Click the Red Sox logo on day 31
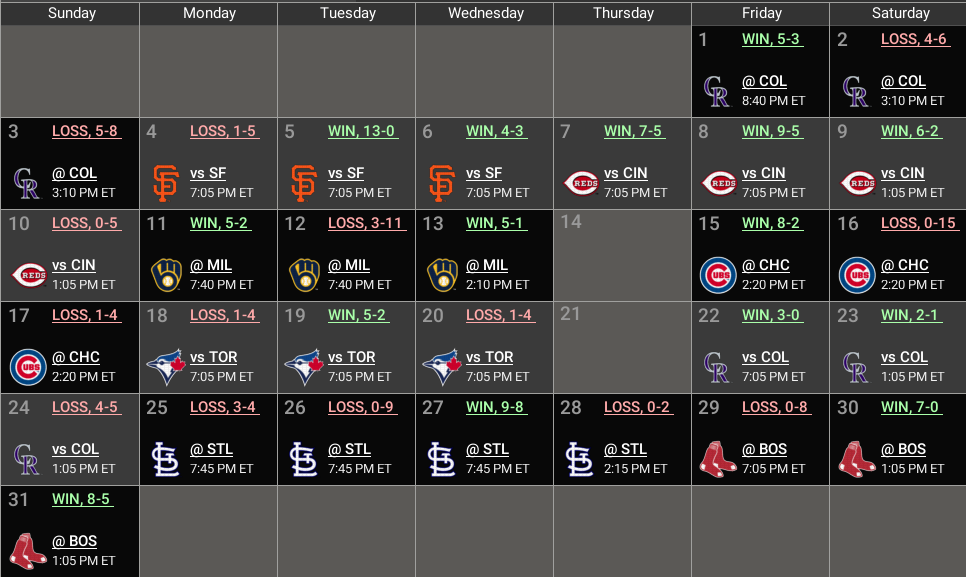The width and height of the screenshot is (966, 577). (x=27, y=551)
